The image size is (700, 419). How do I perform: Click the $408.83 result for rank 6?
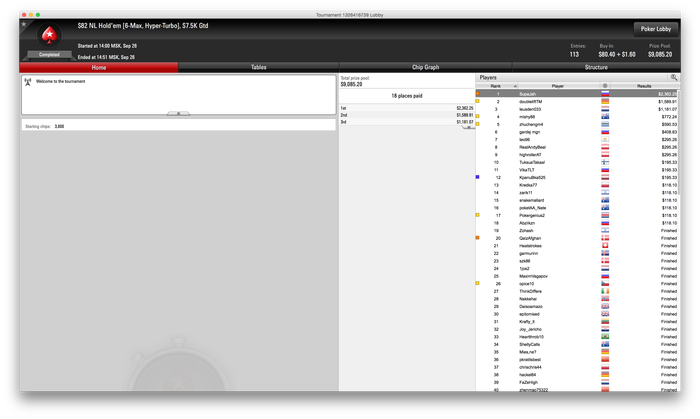coord(669,132)
